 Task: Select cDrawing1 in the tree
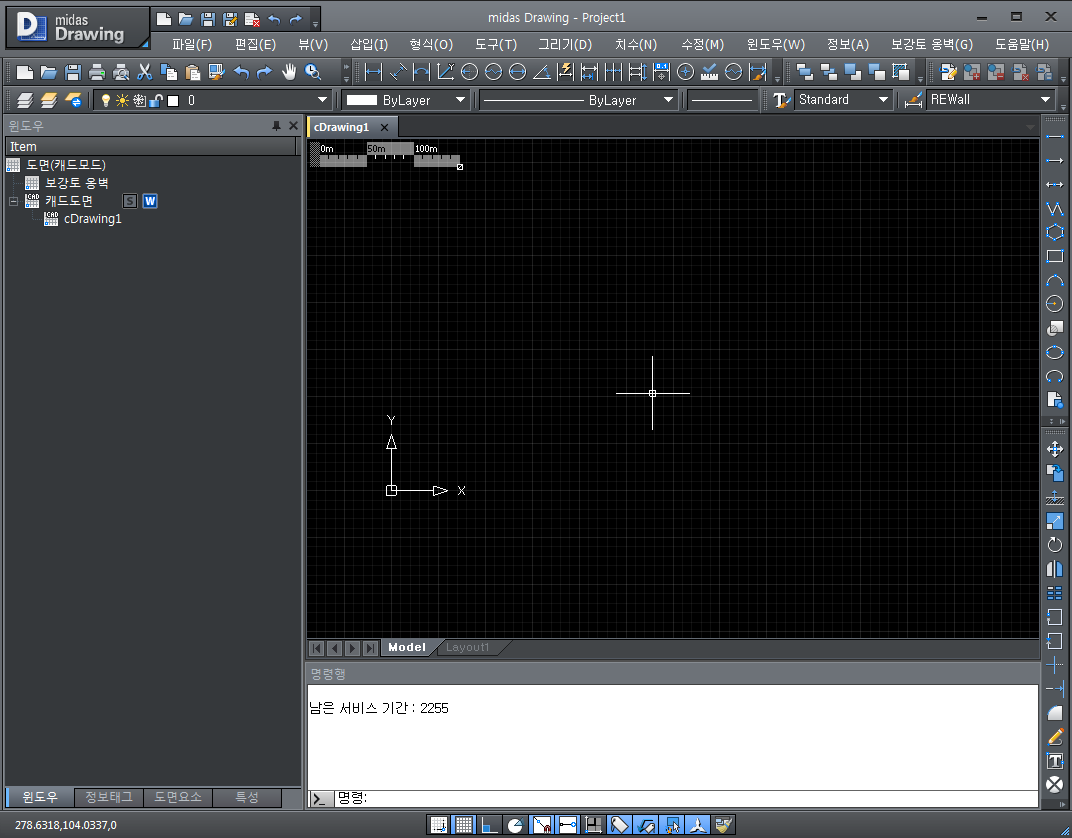[92, 219]
